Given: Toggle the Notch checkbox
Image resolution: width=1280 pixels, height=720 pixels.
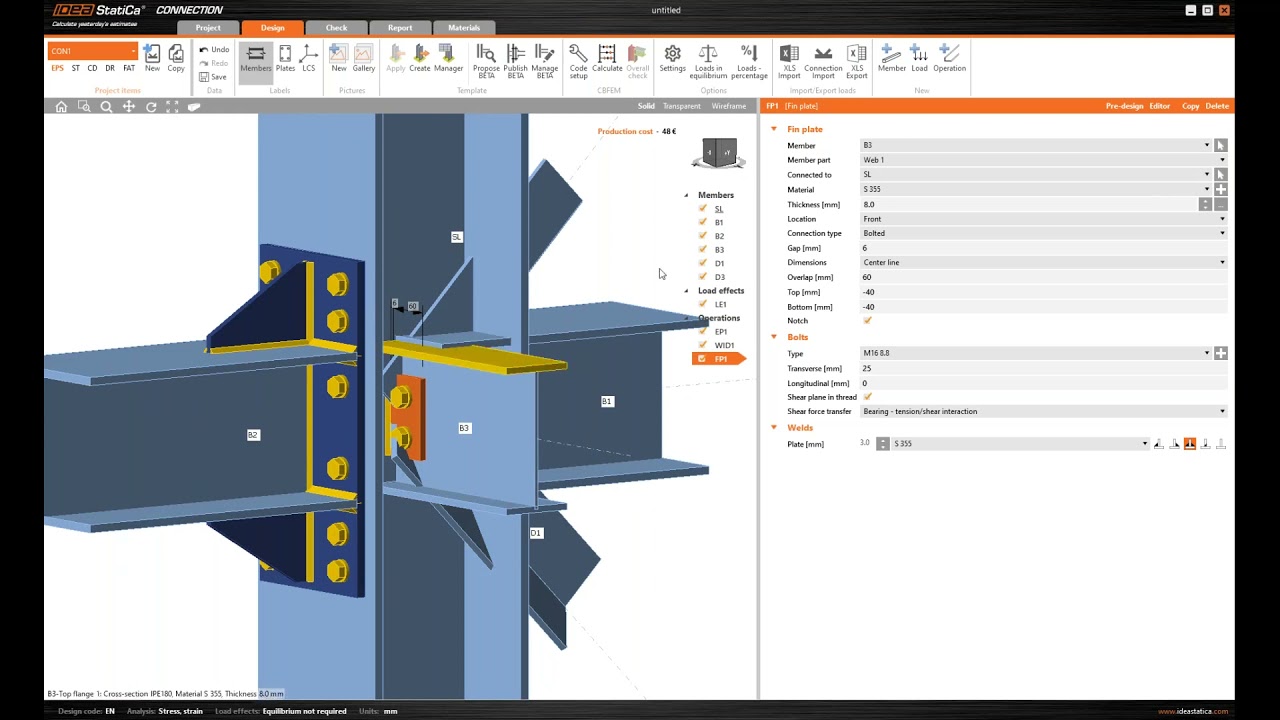Looking at the screenshot, I should (x=867, y=321).
